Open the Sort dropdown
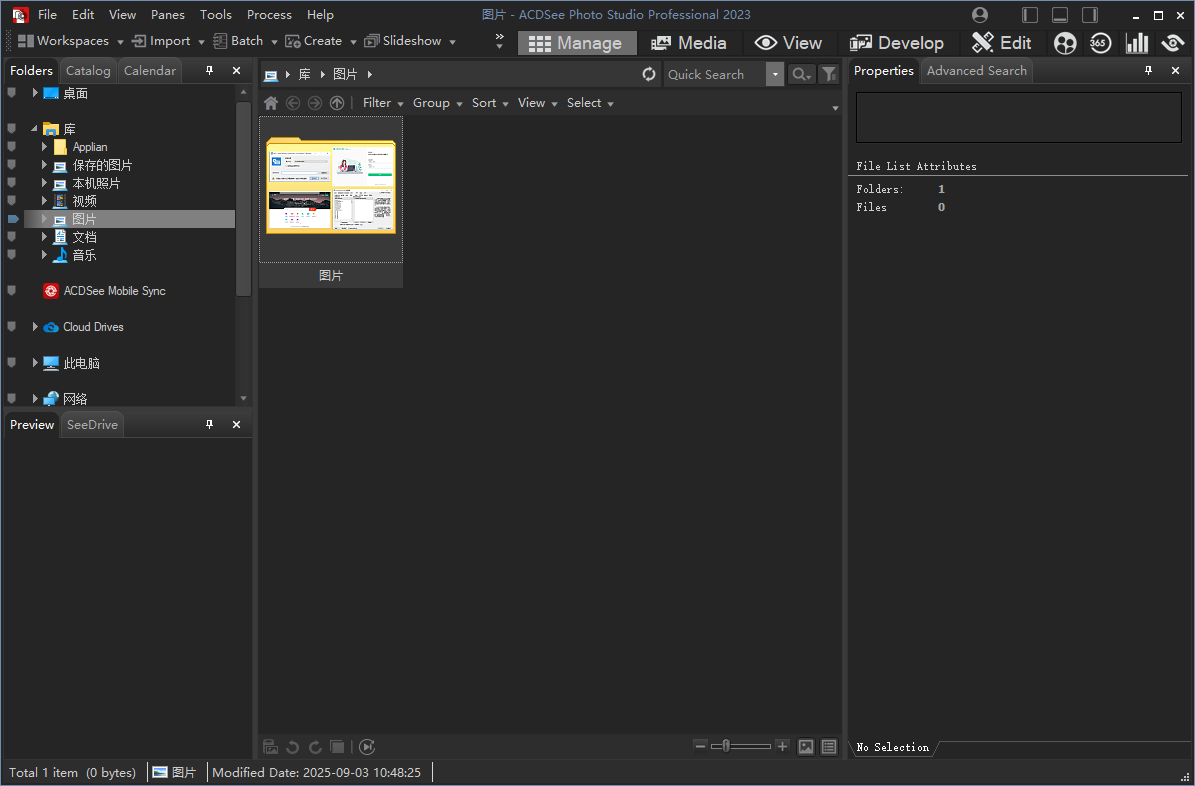This screenshot has width=1195, height=786. (489, 103)
